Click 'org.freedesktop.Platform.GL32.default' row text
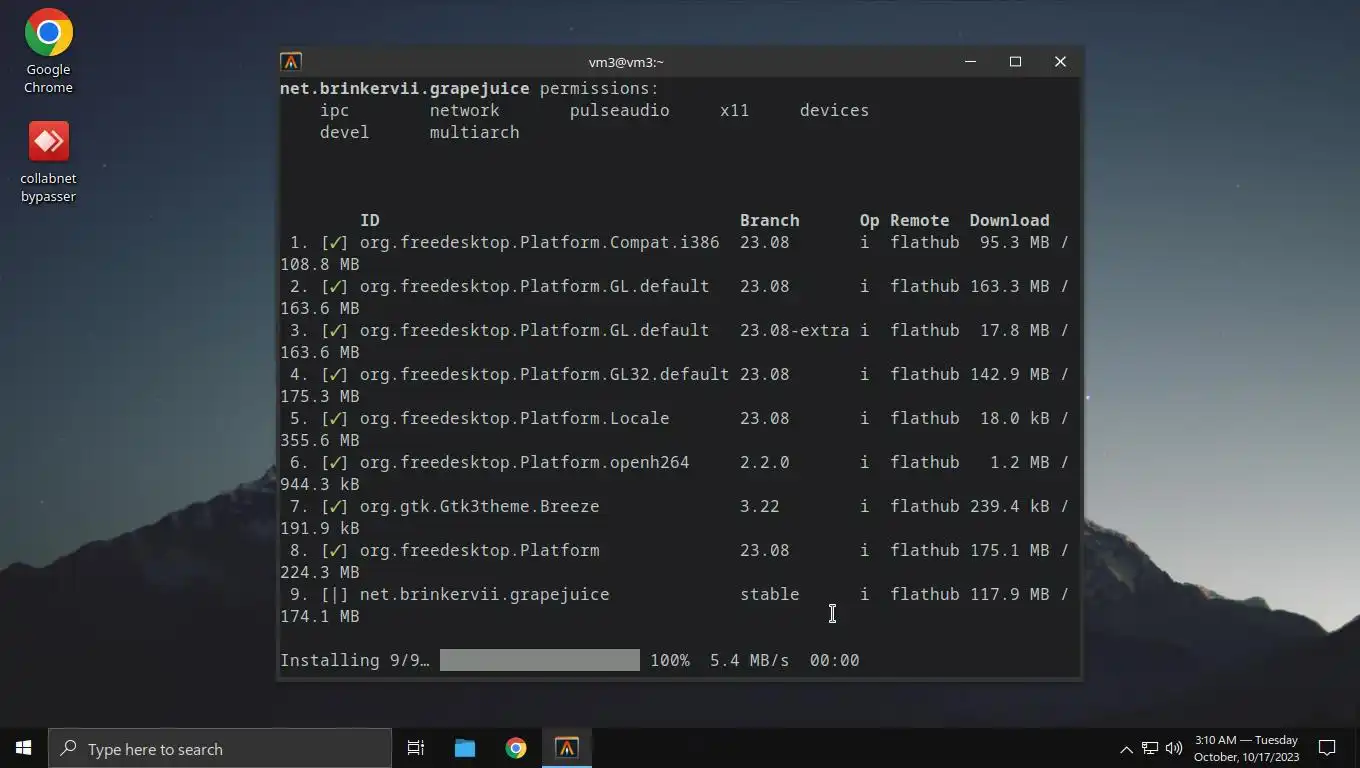1360x768 pixels. [x=545, y=374]
